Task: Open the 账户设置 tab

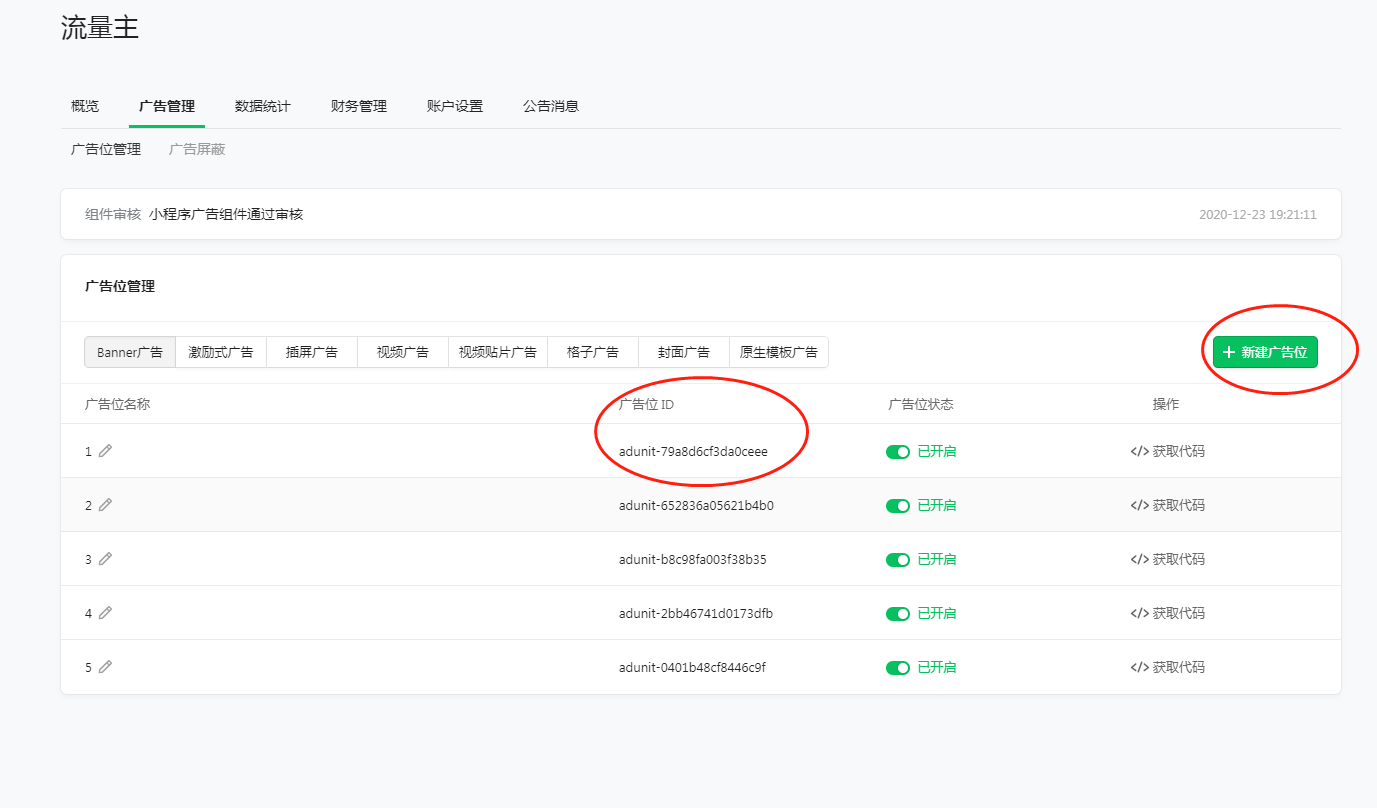Action: (454, 106)
